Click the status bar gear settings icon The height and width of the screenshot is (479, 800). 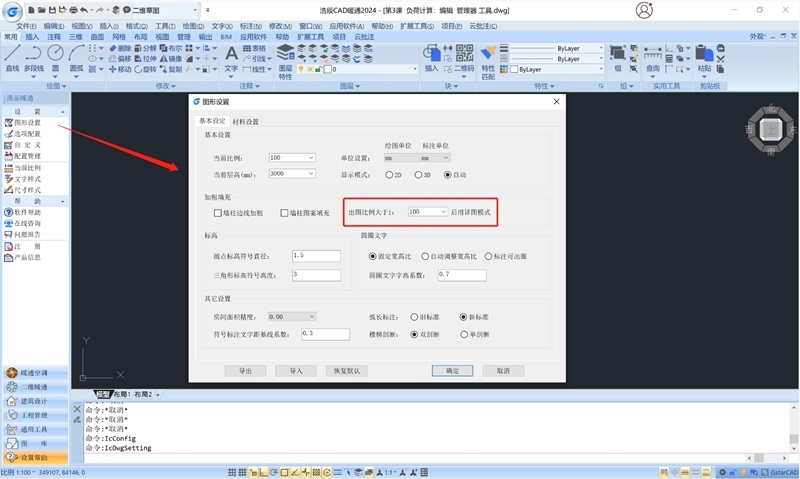[722, 472]
